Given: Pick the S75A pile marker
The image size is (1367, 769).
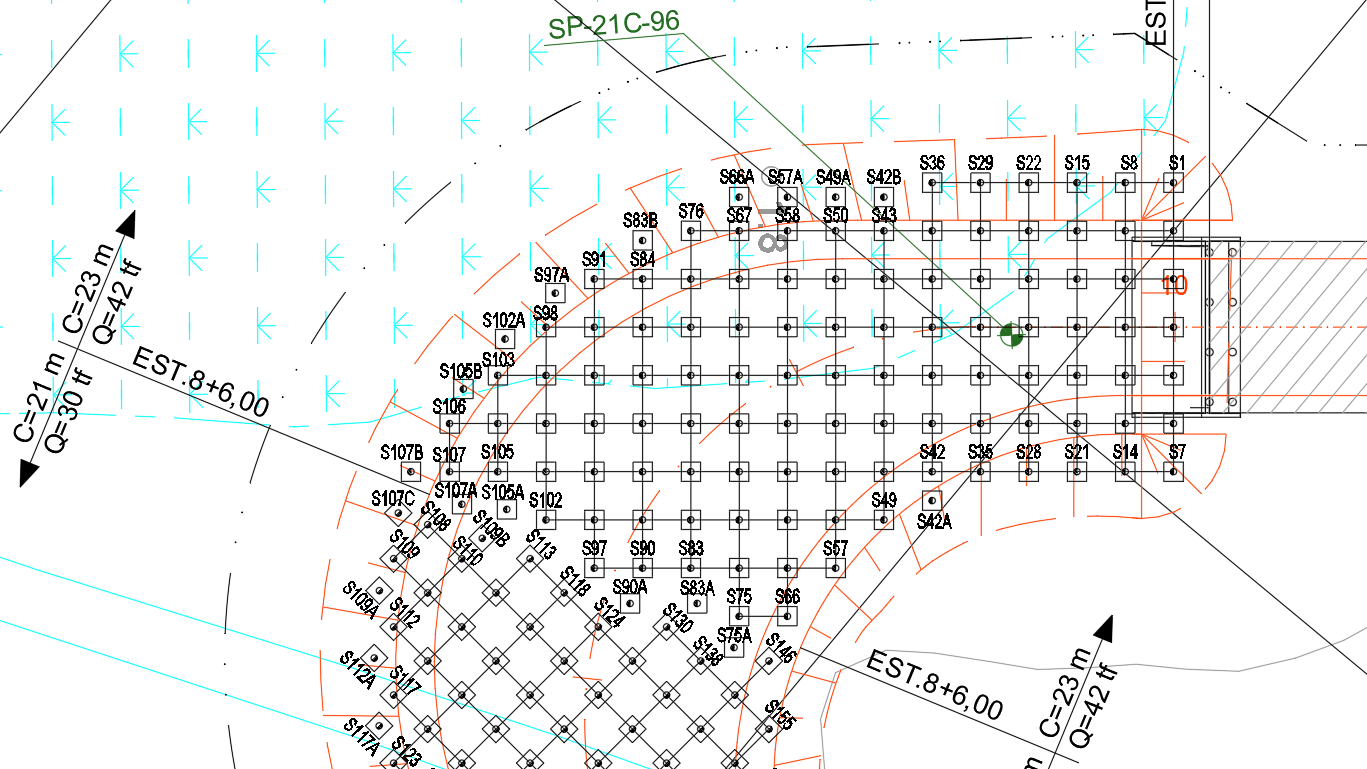Looking at the screenshot, I should point(737,649).
